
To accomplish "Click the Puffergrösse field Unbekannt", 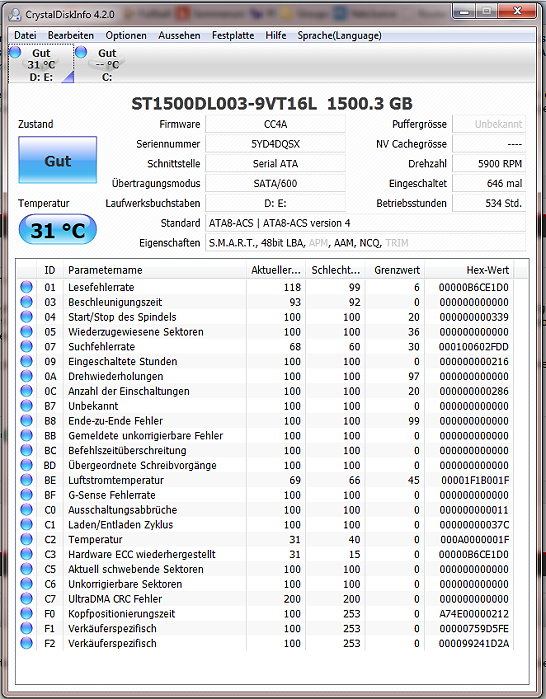I will click(489, 124).
